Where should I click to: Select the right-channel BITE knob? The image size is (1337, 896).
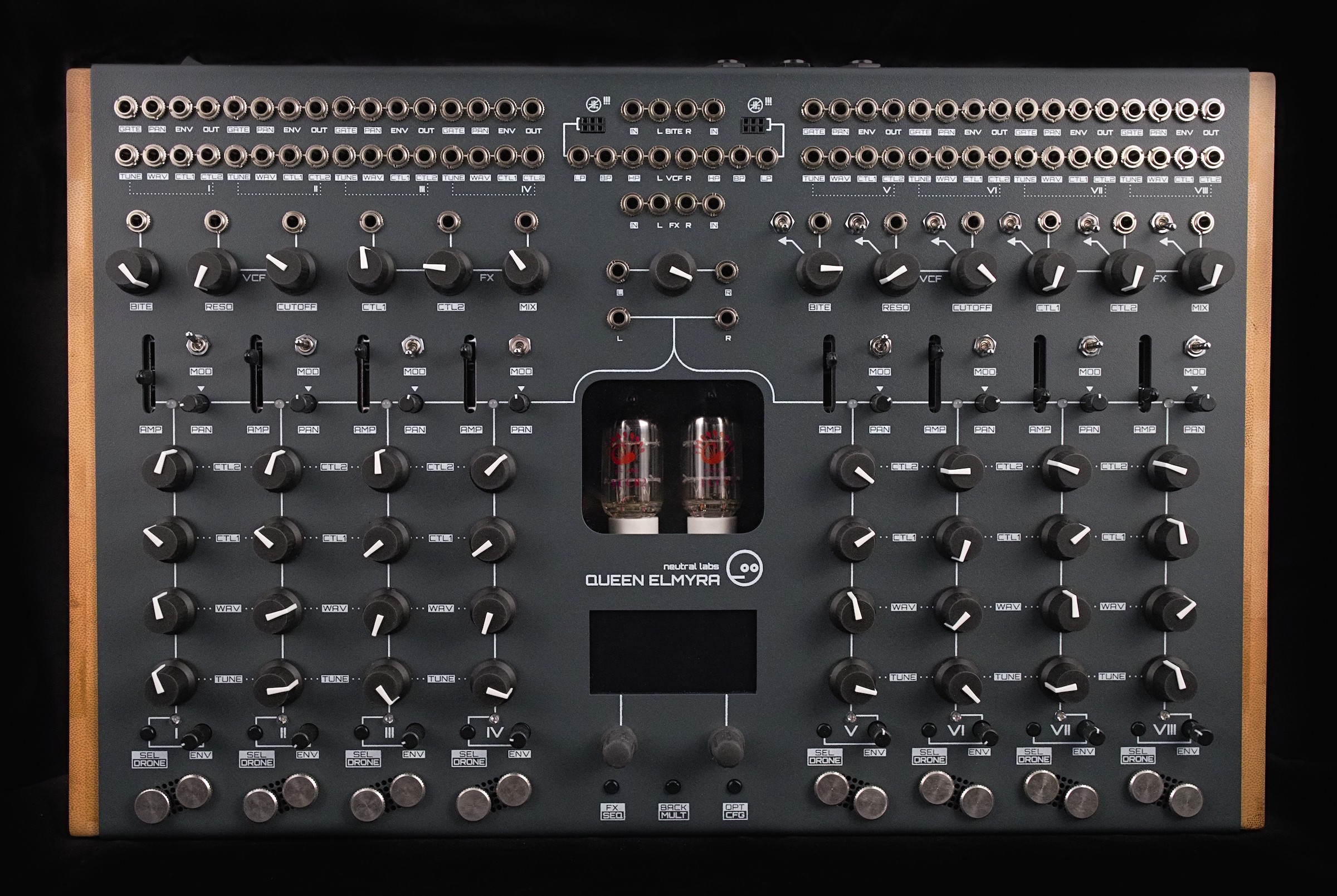coord(819,271)
